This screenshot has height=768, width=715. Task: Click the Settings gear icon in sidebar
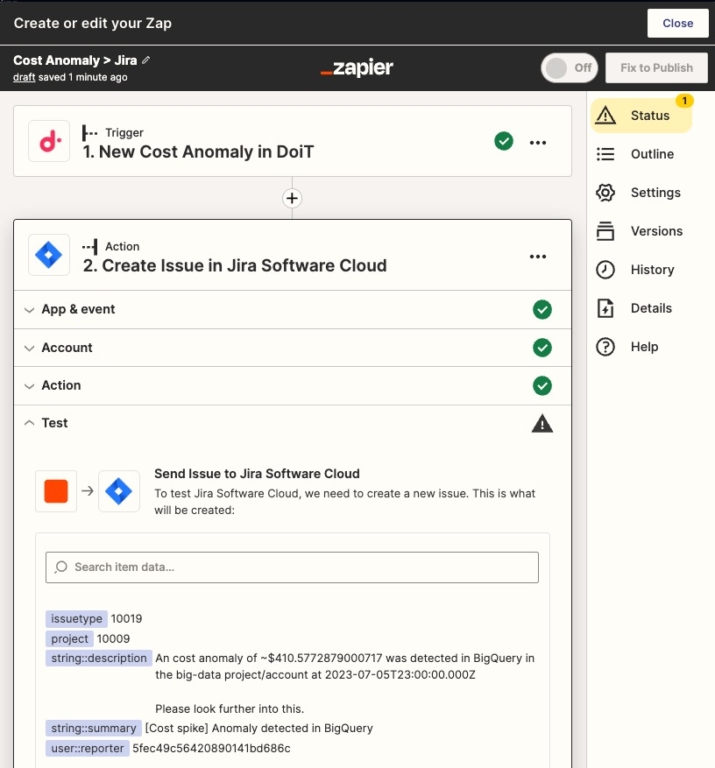(x=606, y=192)
